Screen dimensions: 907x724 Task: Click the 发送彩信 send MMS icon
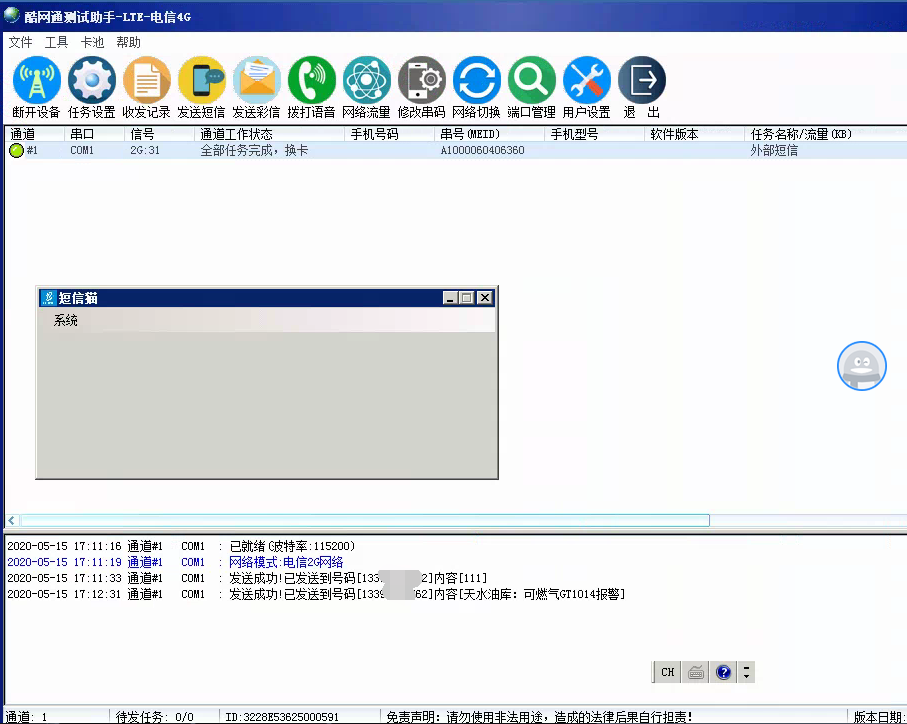(257, 80)
